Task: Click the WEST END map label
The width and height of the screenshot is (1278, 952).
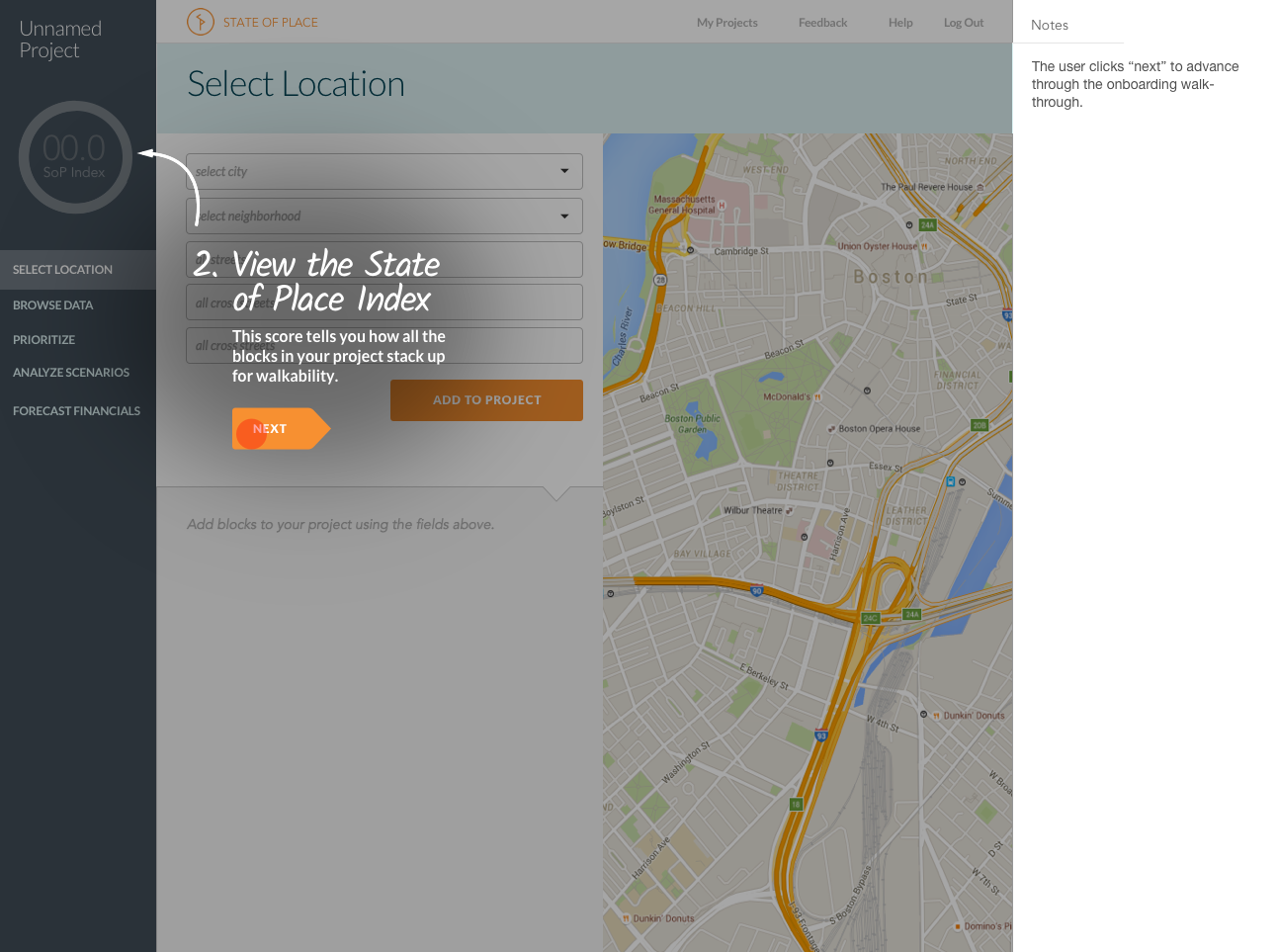Action: [766, 169]
